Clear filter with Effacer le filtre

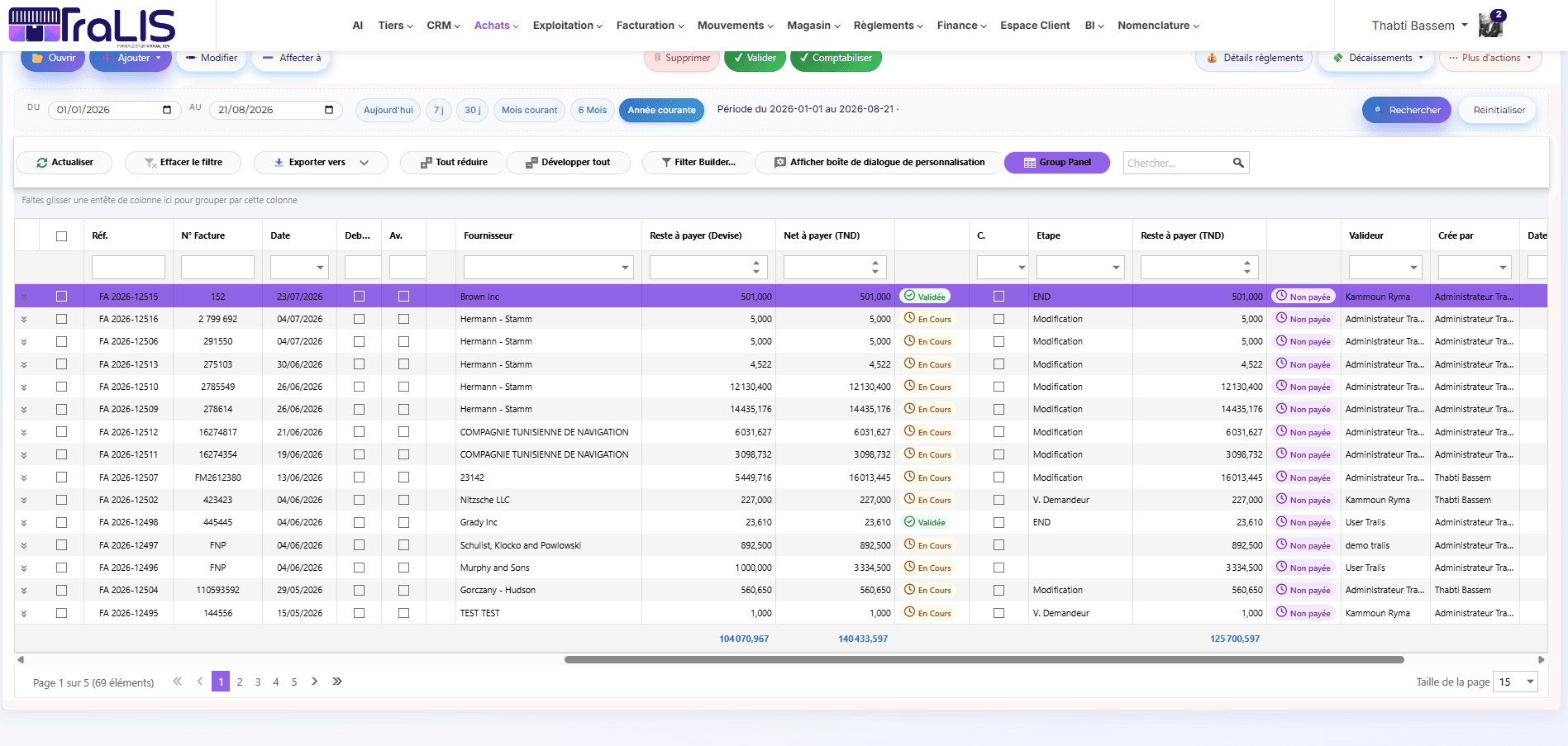point(183,163)
